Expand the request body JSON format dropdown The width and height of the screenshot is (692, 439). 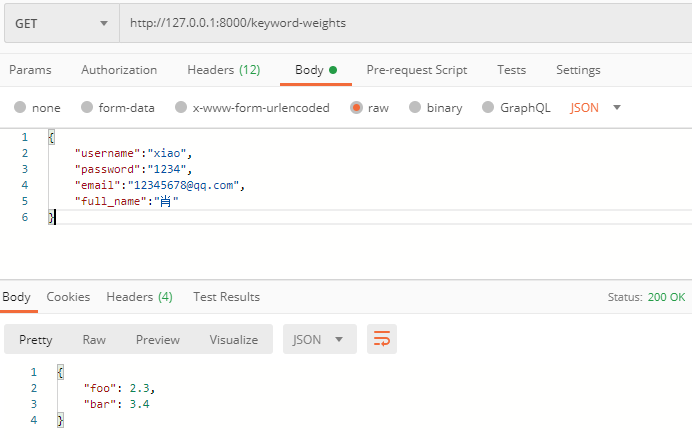click(596, 108)
